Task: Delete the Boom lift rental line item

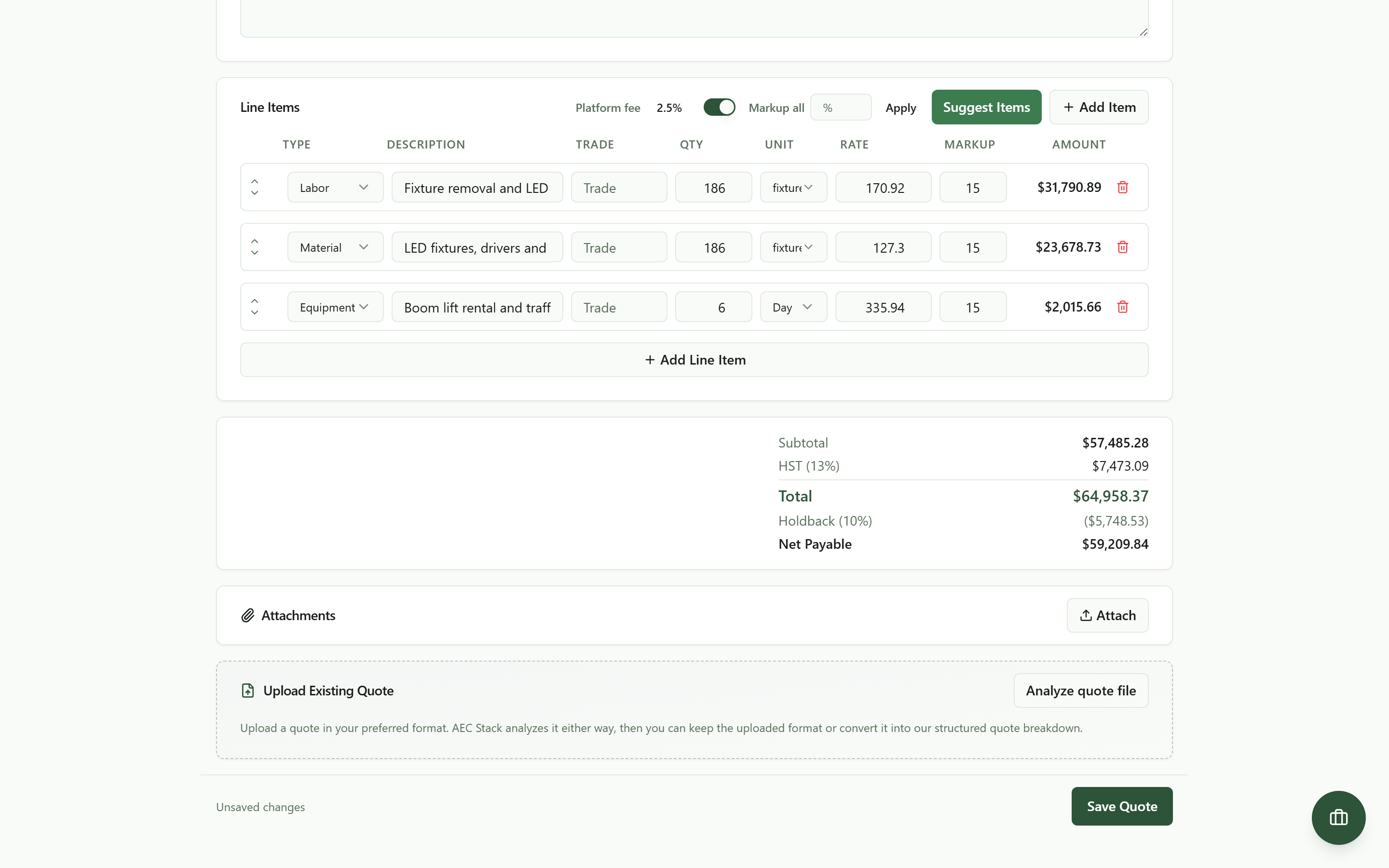Action: (1123, 307)
